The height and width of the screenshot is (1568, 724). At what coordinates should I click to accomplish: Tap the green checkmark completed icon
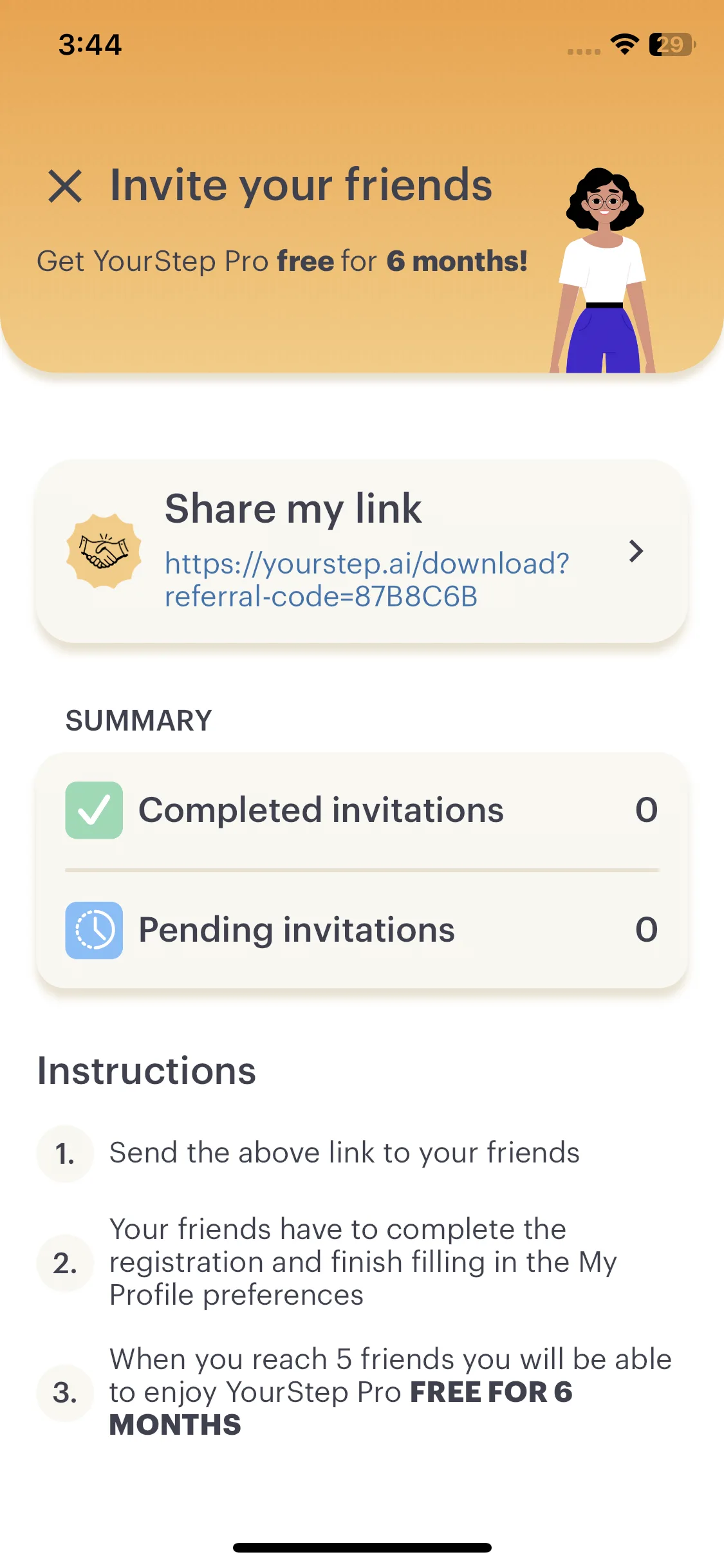click(x=94, y=810)
